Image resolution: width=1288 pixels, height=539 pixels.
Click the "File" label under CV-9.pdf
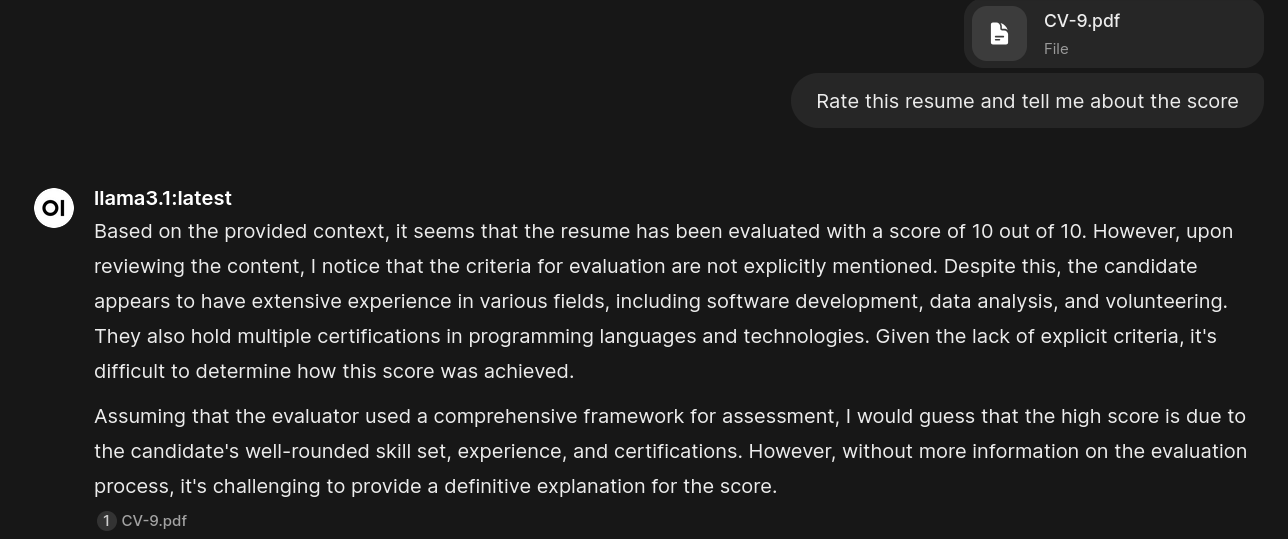tap(1056, 48)
